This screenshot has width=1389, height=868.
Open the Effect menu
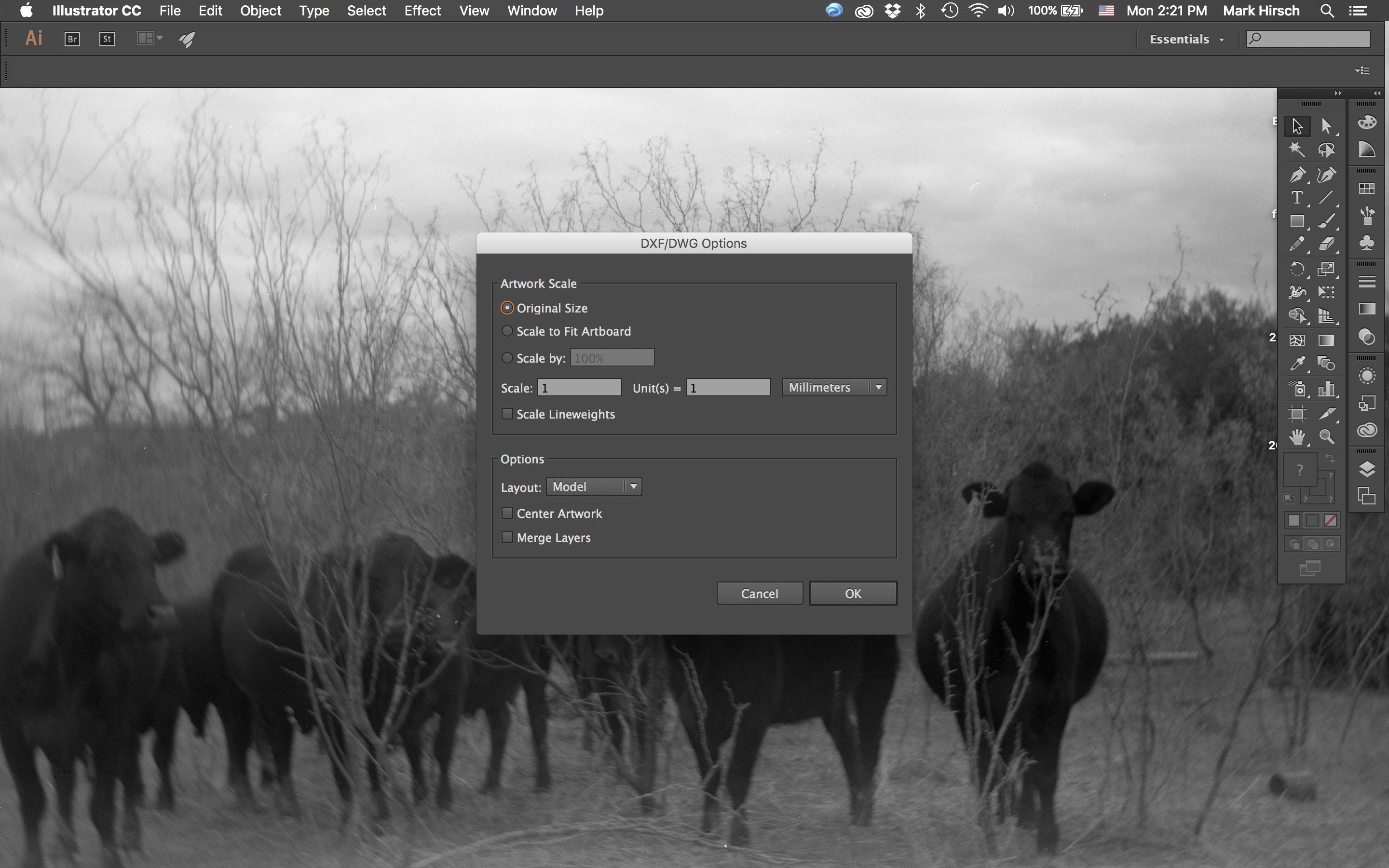[422, 11]
